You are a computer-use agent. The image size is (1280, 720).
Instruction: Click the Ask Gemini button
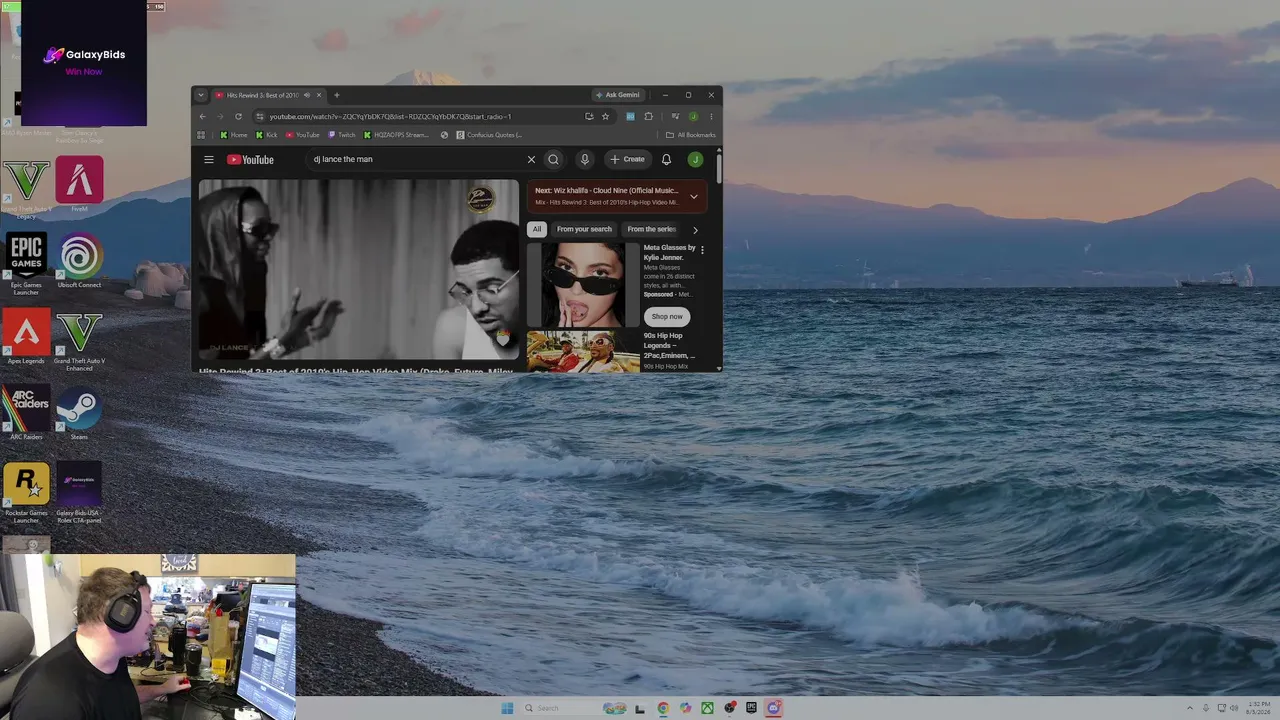(617, 95)
